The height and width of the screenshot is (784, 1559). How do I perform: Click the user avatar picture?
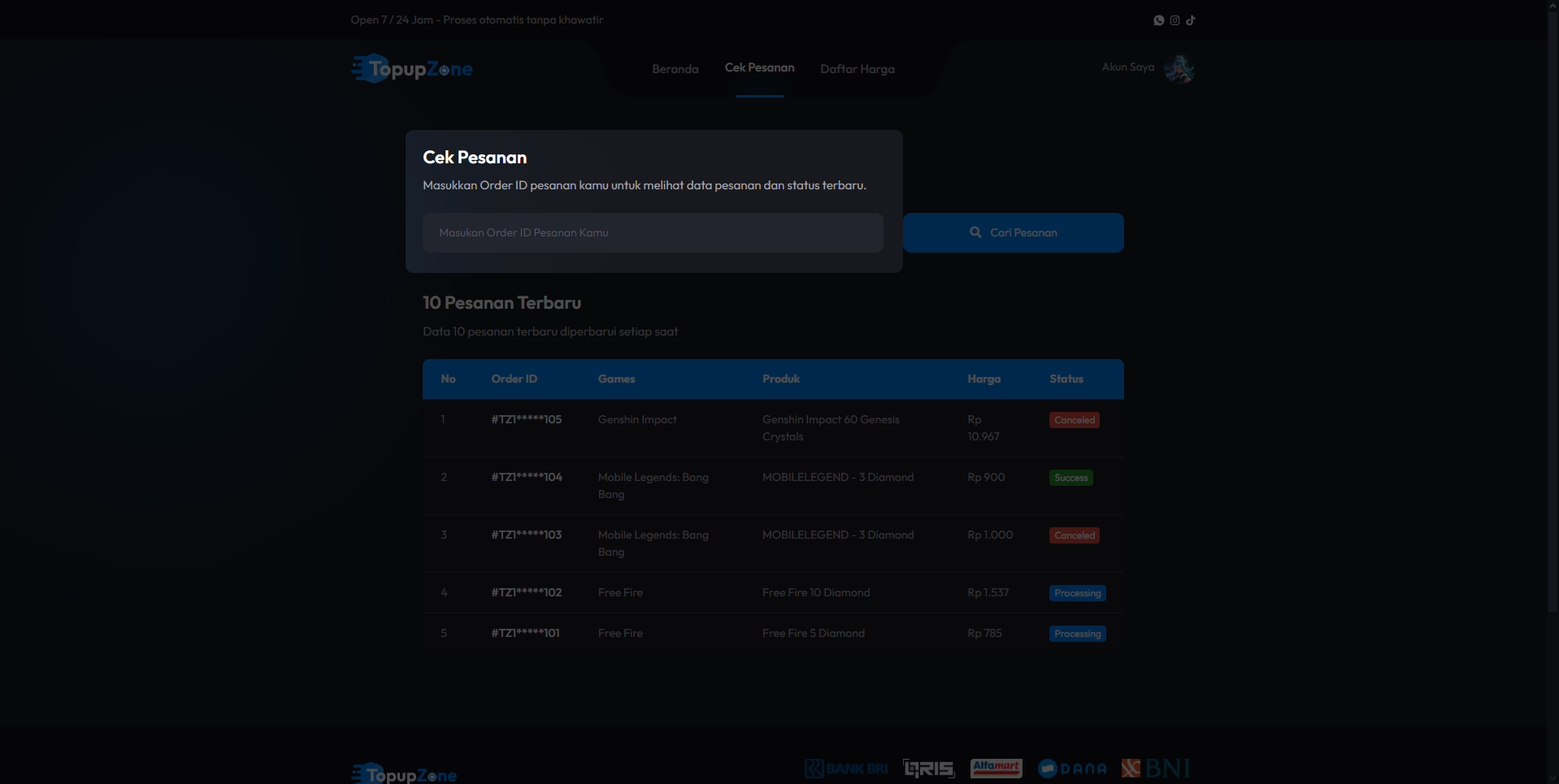[x=1179, y=68]
